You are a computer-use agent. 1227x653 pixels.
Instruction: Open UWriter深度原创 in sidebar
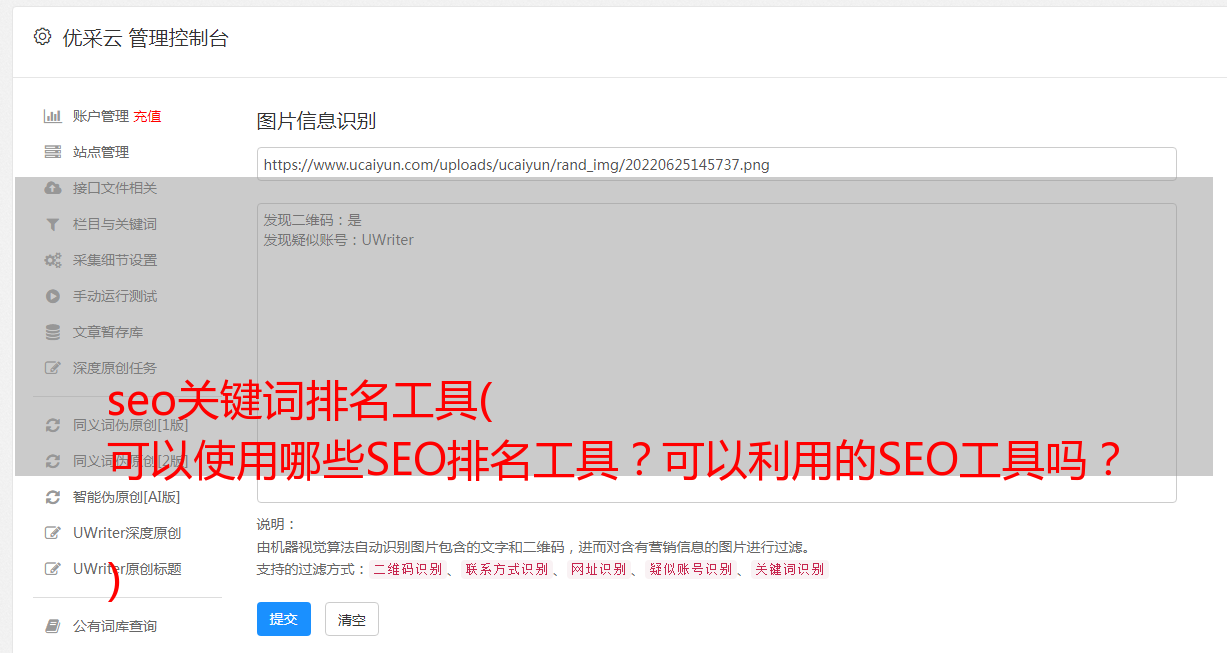[127, 533]
